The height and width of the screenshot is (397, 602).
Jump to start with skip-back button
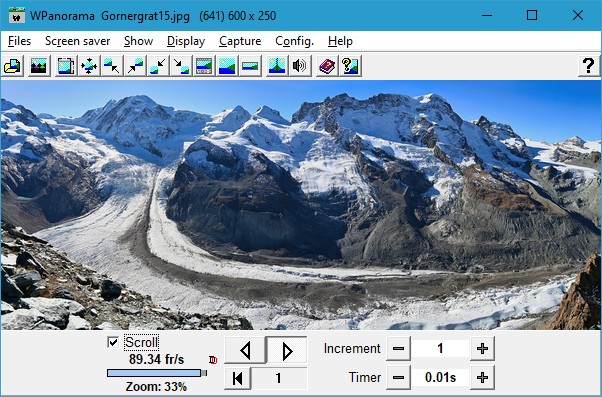[x=238, y=378]
